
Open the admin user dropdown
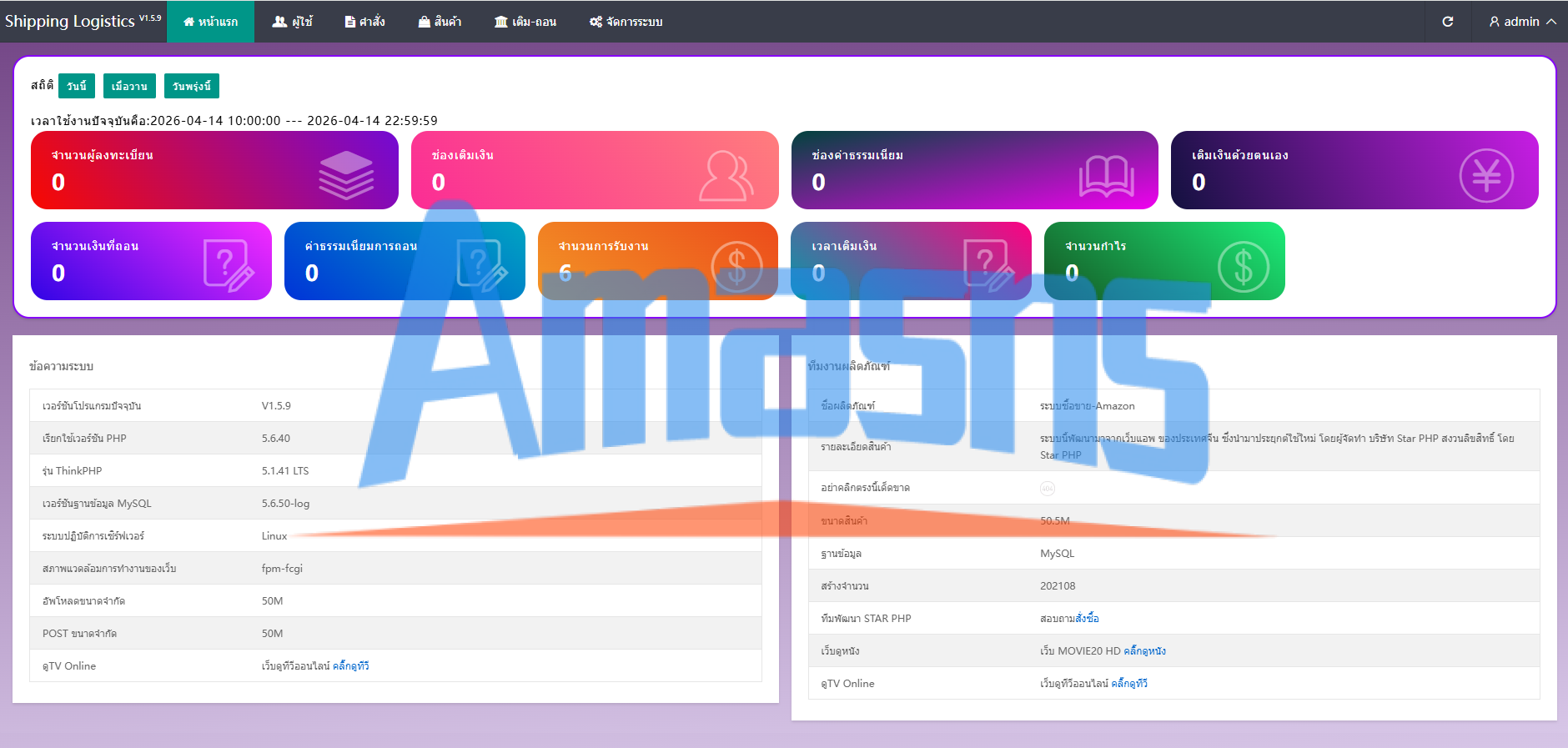pos(1522,22)
